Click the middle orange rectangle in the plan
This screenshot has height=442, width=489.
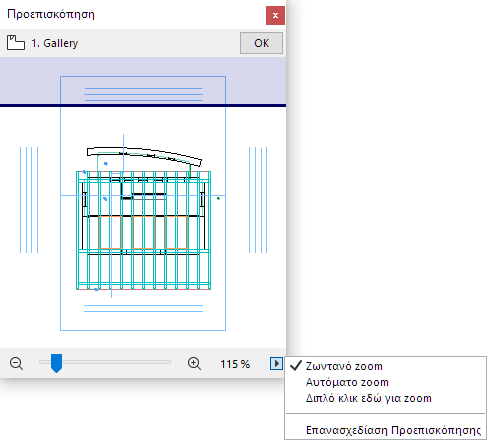pyautogui.click(x=144, y=232)
